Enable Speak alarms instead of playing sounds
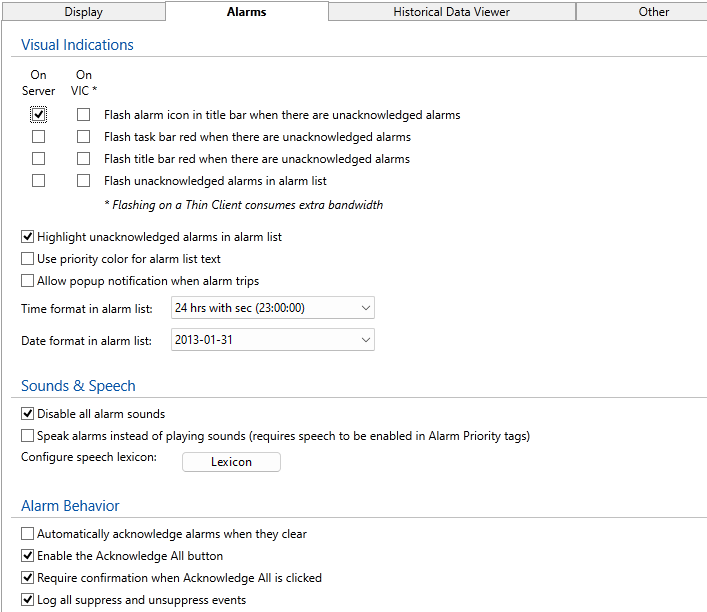Viewport: 707px width, 612px height. 28,436
